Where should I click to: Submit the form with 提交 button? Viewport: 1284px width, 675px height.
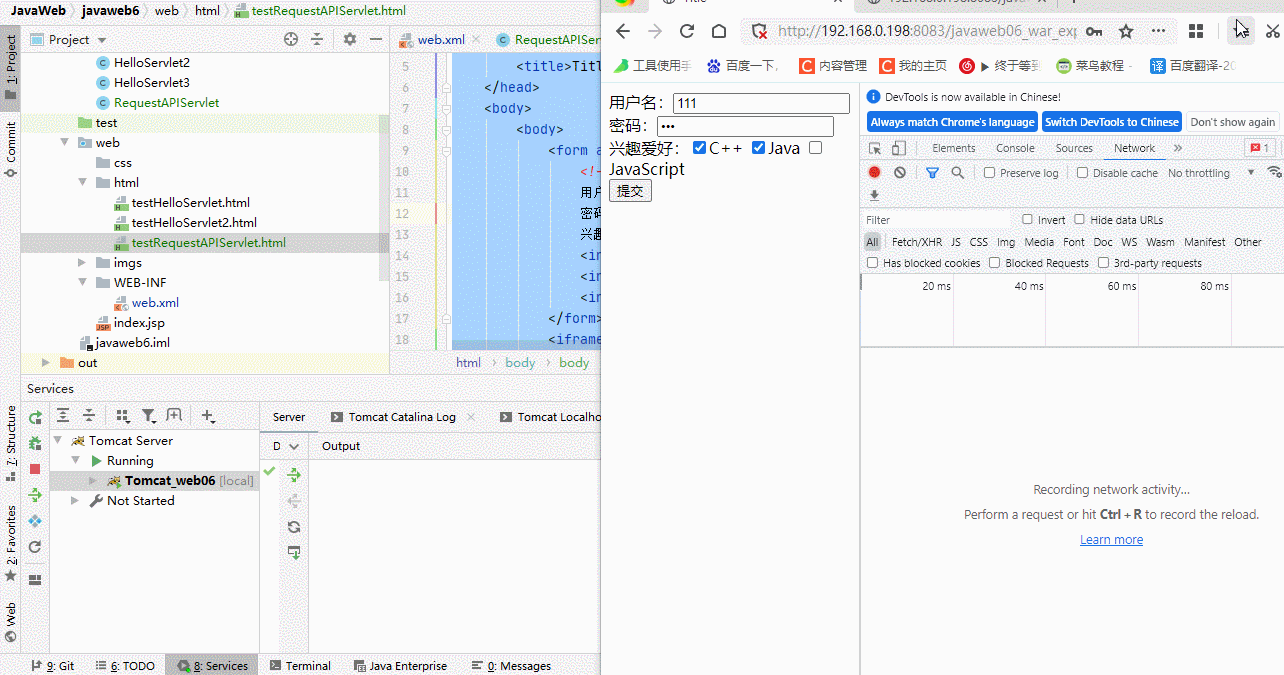pos(630,191)
